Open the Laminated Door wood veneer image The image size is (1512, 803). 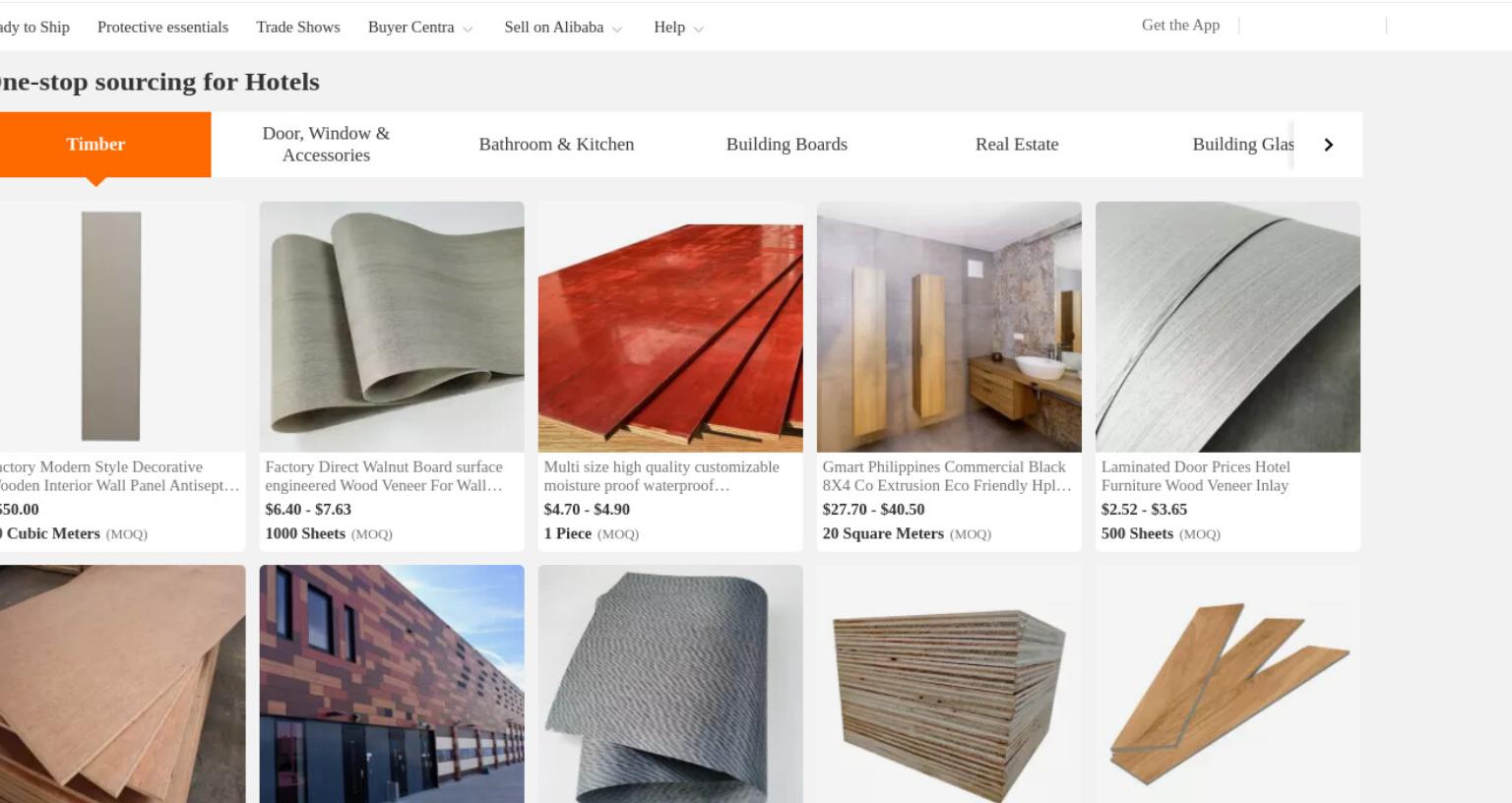pyautogui.click(x=1228, y=327)
